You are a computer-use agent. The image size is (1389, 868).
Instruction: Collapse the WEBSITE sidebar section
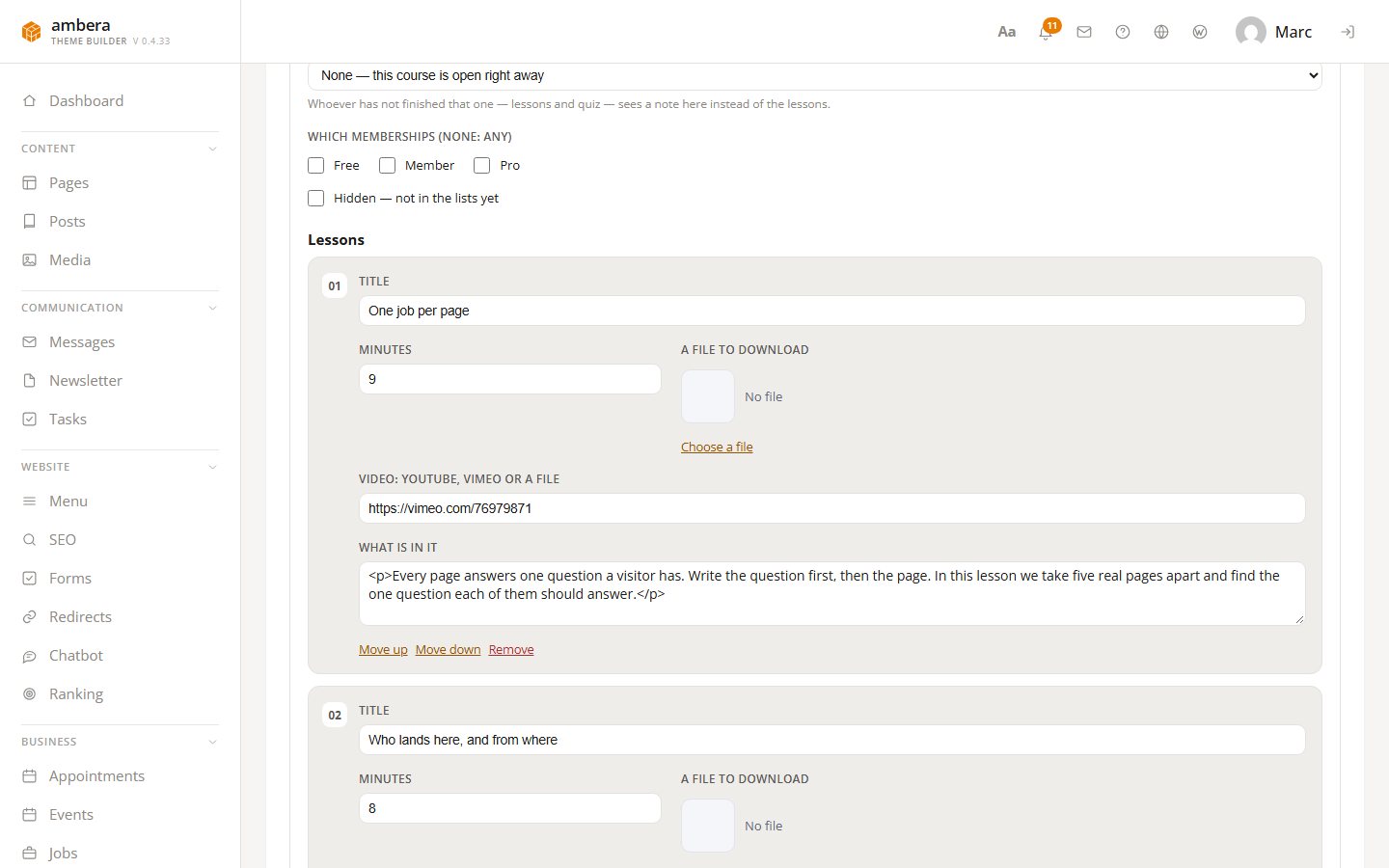(212, 467)
